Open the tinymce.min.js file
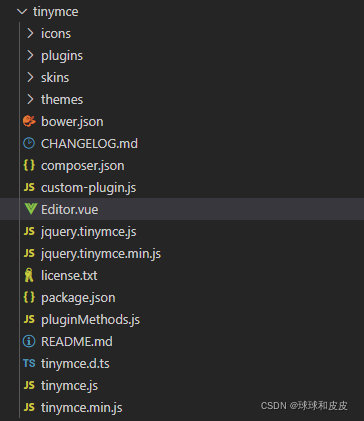The width and height of the screenshot is (364, 421). tap(82, 408)
